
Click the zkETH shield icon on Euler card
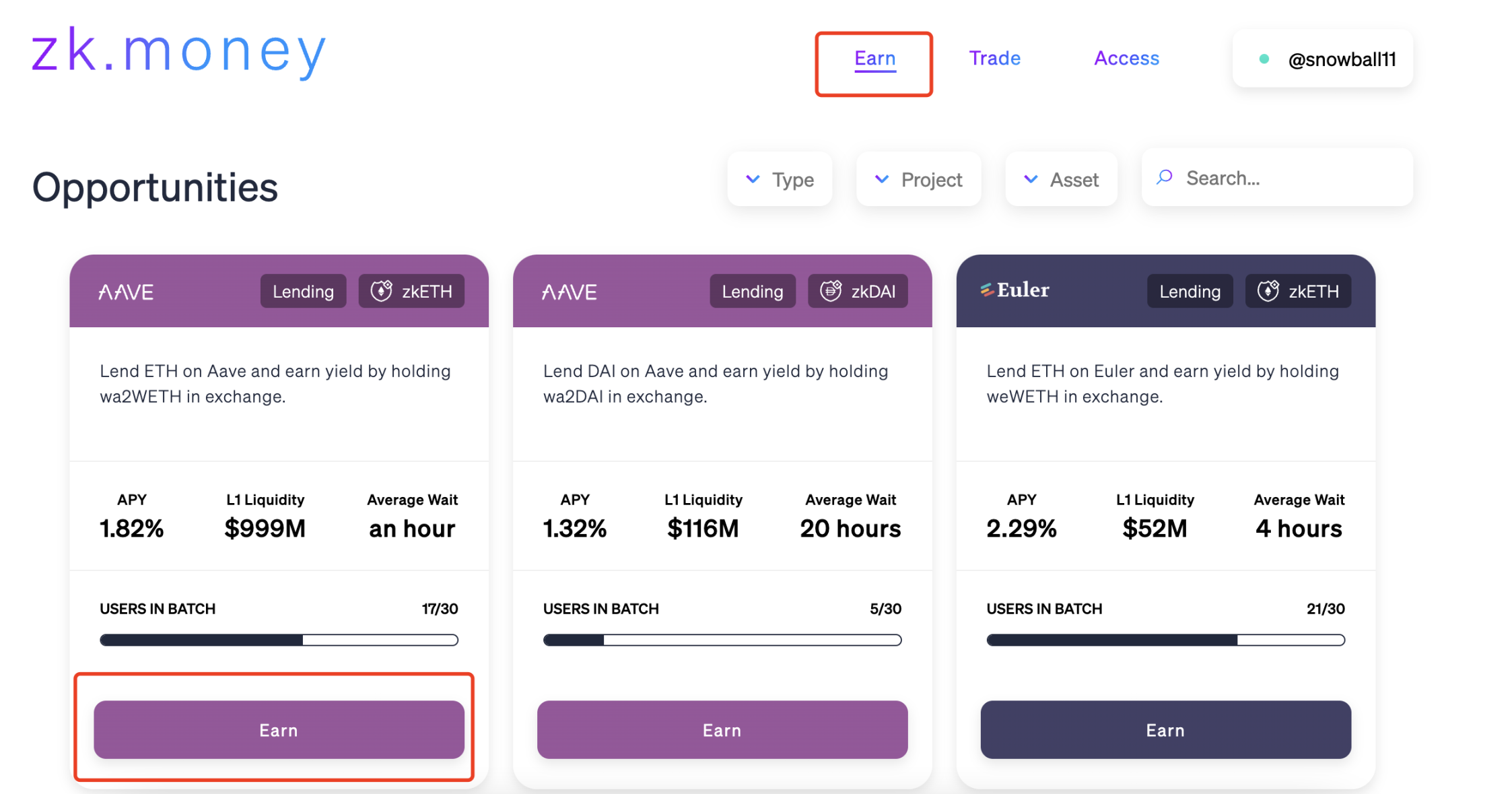1268,291
